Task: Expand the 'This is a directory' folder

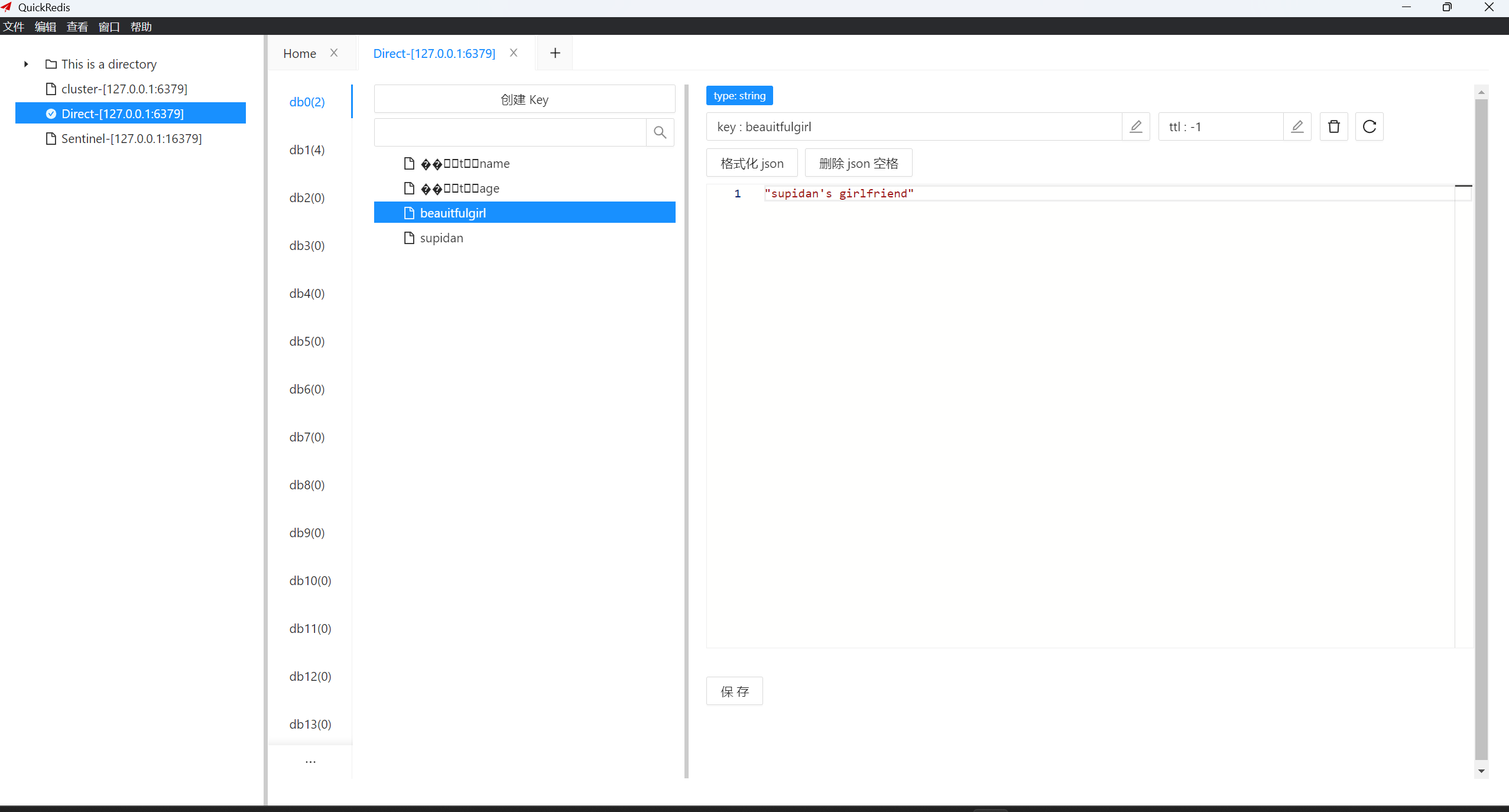Action: (x=26, y=64)
